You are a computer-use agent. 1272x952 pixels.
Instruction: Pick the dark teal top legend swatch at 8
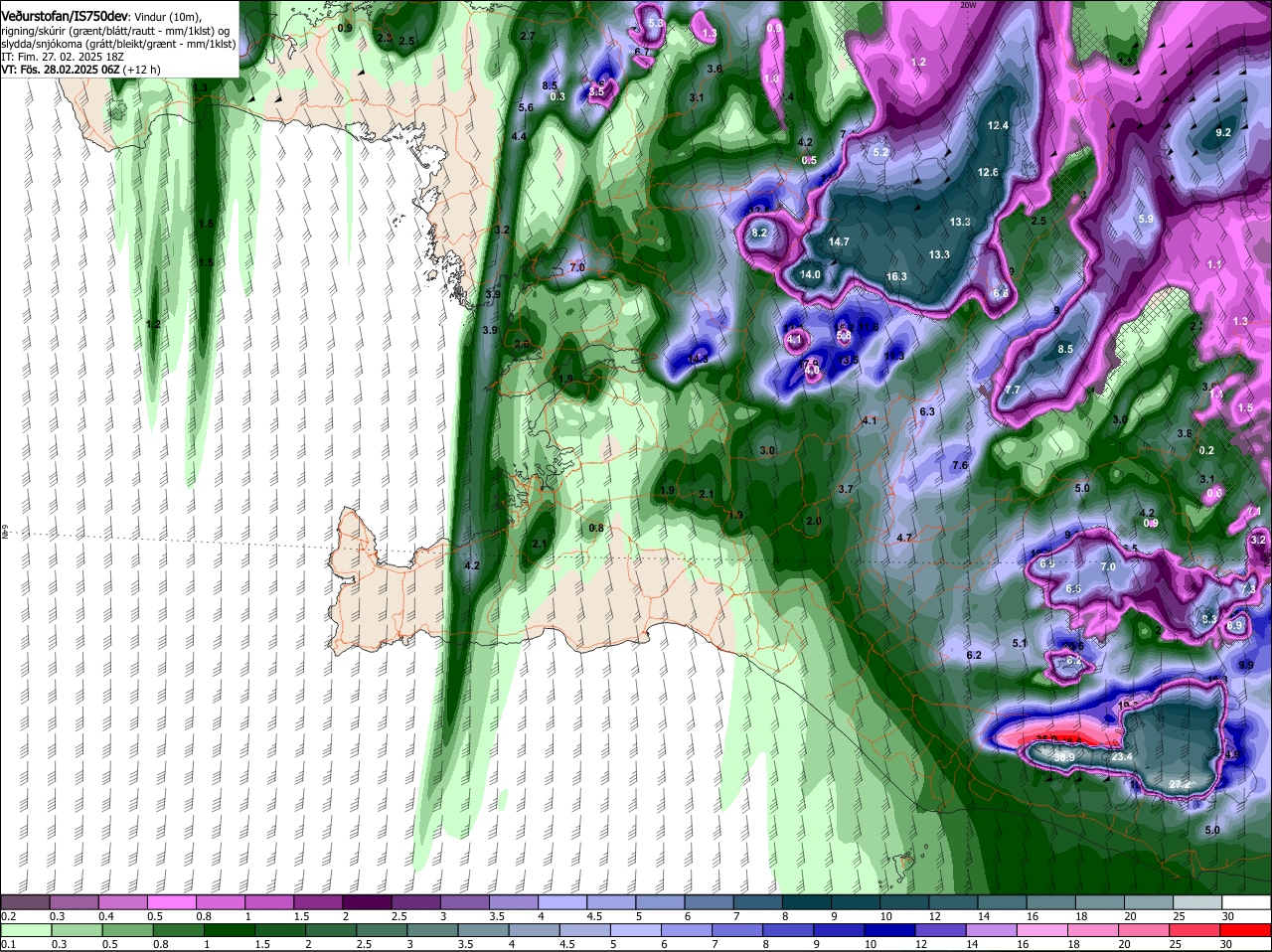point(806,902)
